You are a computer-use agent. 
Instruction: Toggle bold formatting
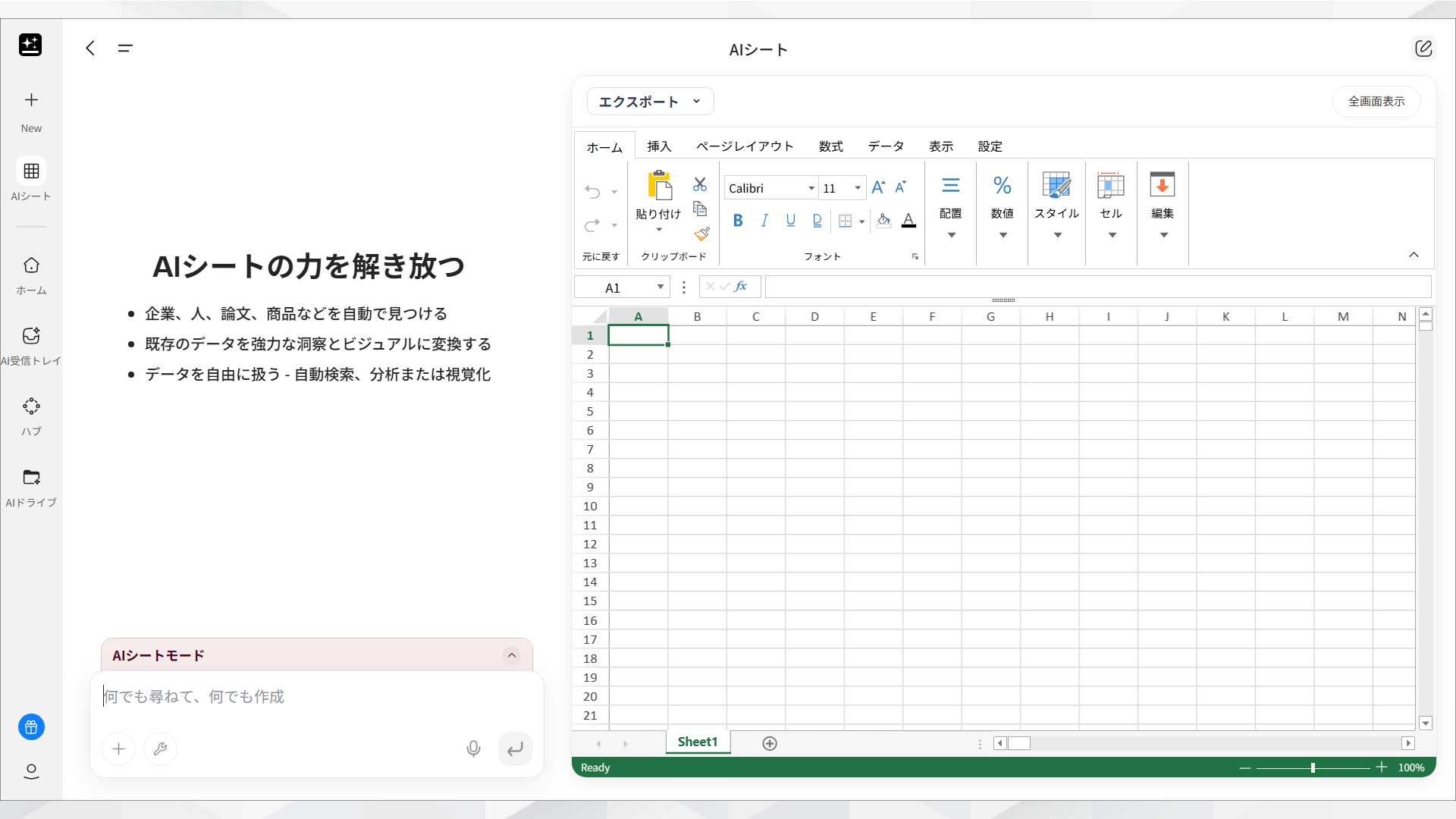tap(738, 221)
